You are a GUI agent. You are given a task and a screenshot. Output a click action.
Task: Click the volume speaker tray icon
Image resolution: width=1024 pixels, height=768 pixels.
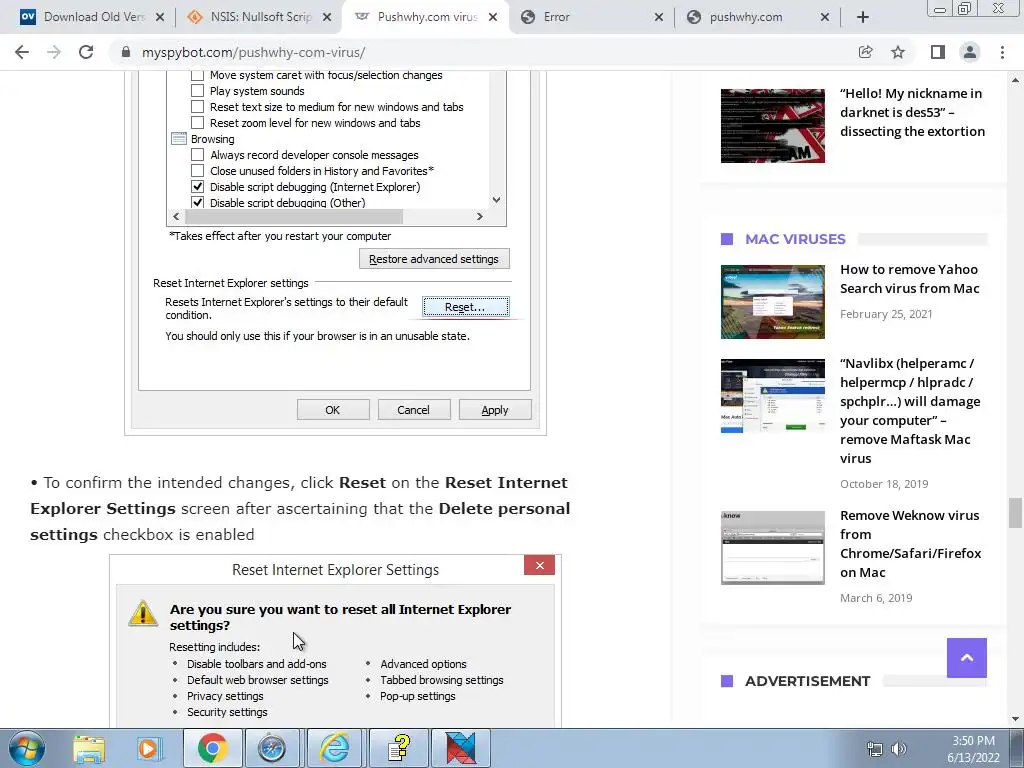click(x=899, y=749)
